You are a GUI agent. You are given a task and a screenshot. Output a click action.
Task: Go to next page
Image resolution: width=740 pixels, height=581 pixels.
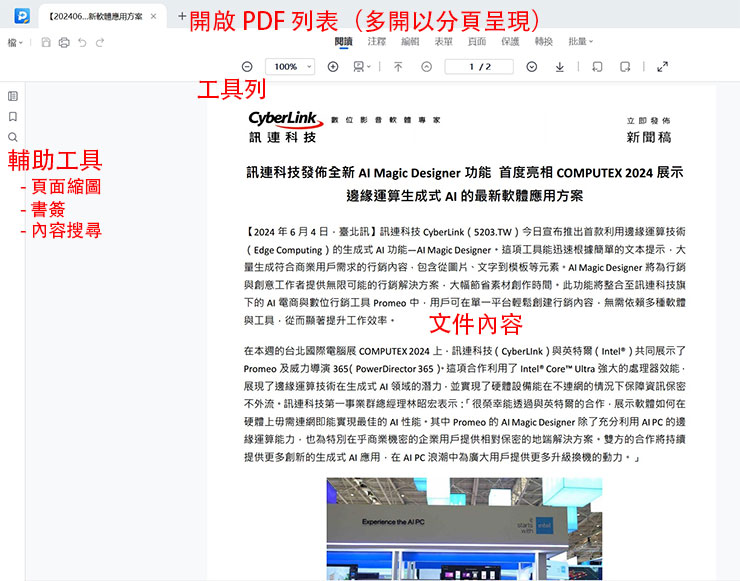click(531, 67)
